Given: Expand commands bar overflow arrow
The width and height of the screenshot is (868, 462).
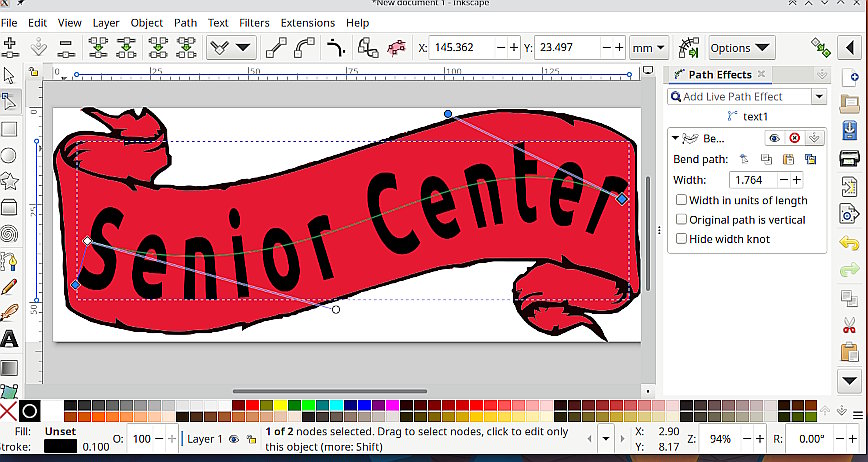Looking at the screenshot, I should pos(850,381).
